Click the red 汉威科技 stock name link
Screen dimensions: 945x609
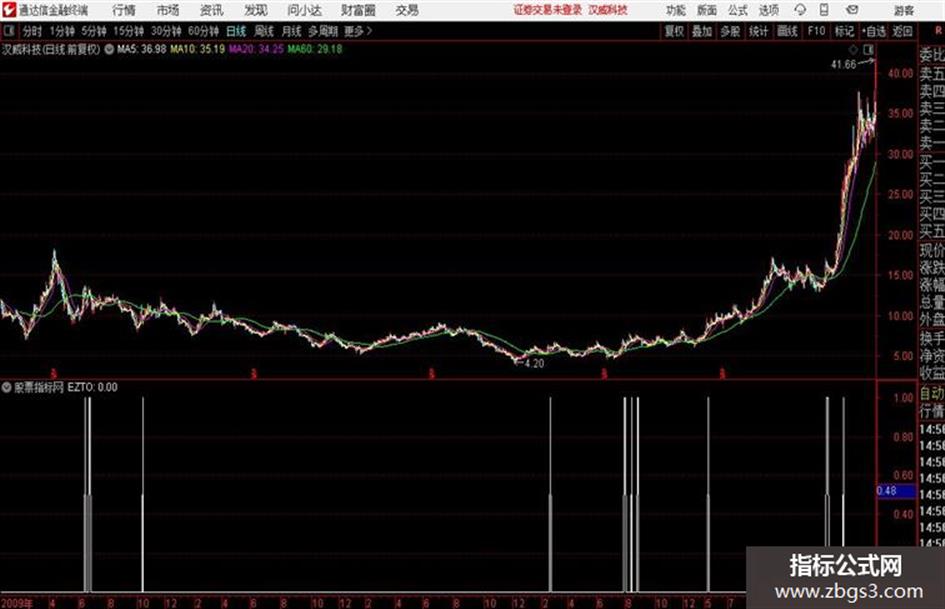pyautogui.click(x=608, y=10)
